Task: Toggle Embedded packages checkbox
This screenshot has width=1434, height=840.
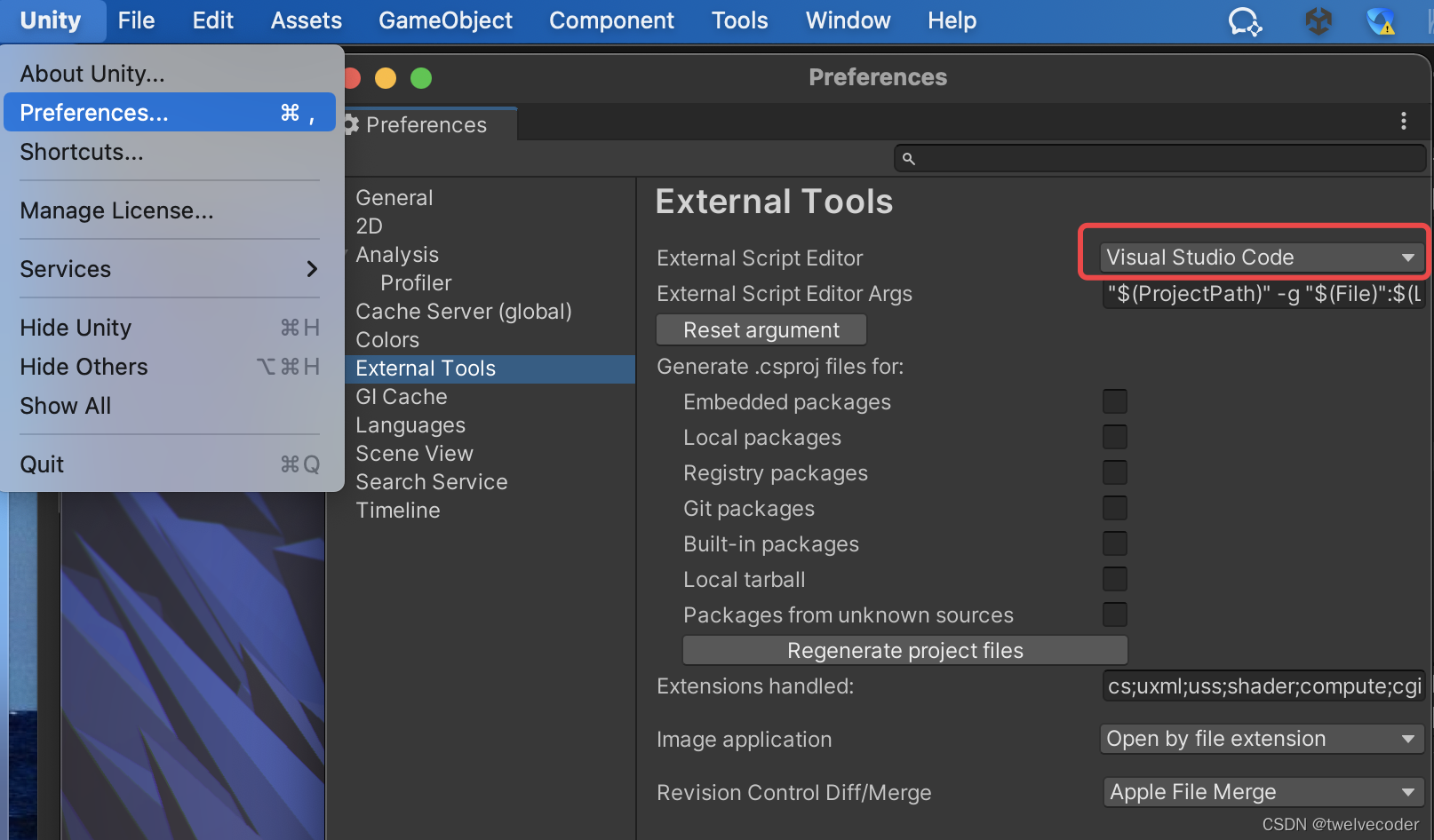Action: (1115, 401)
